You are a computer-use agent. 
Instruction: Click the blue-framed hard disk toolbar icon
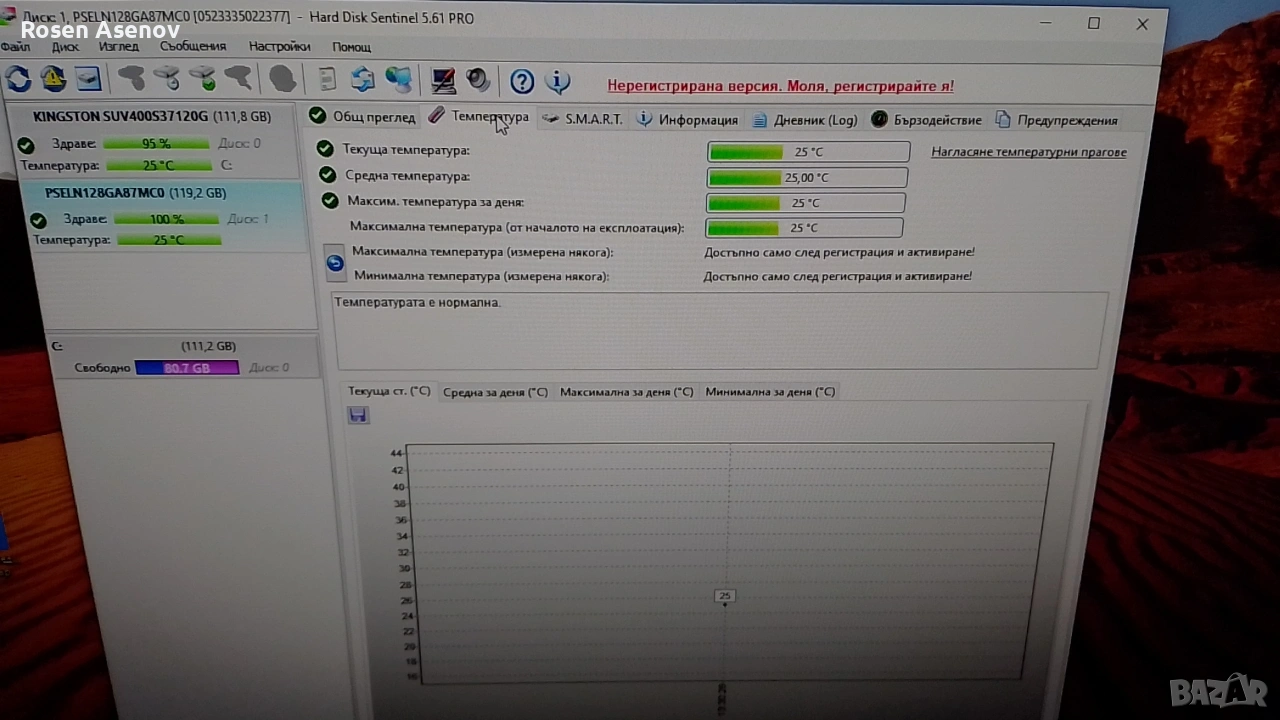pyautogui.click(x=89, y=78)
